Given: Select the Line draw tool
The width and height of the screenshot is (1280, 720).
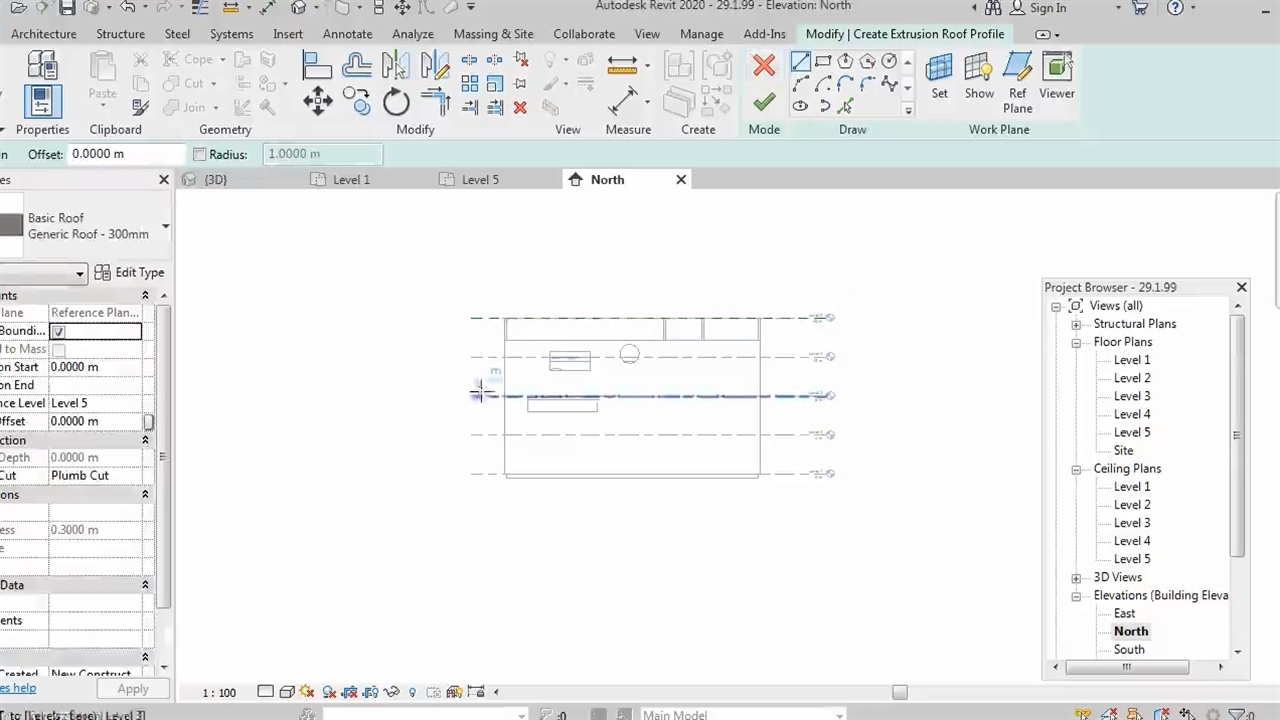Looking at the screenshot, I should pyautogui.click(x=800, y=62).
